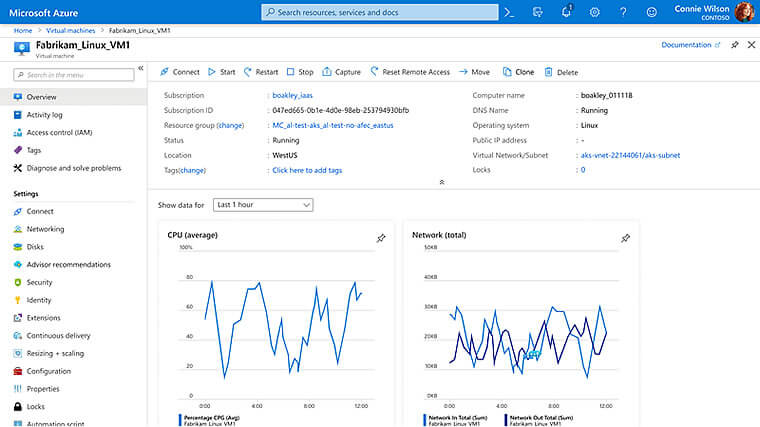This screenshot has height=427, width=760.
Task: Click the Connect toolbar button
Action: coord(180,72)
